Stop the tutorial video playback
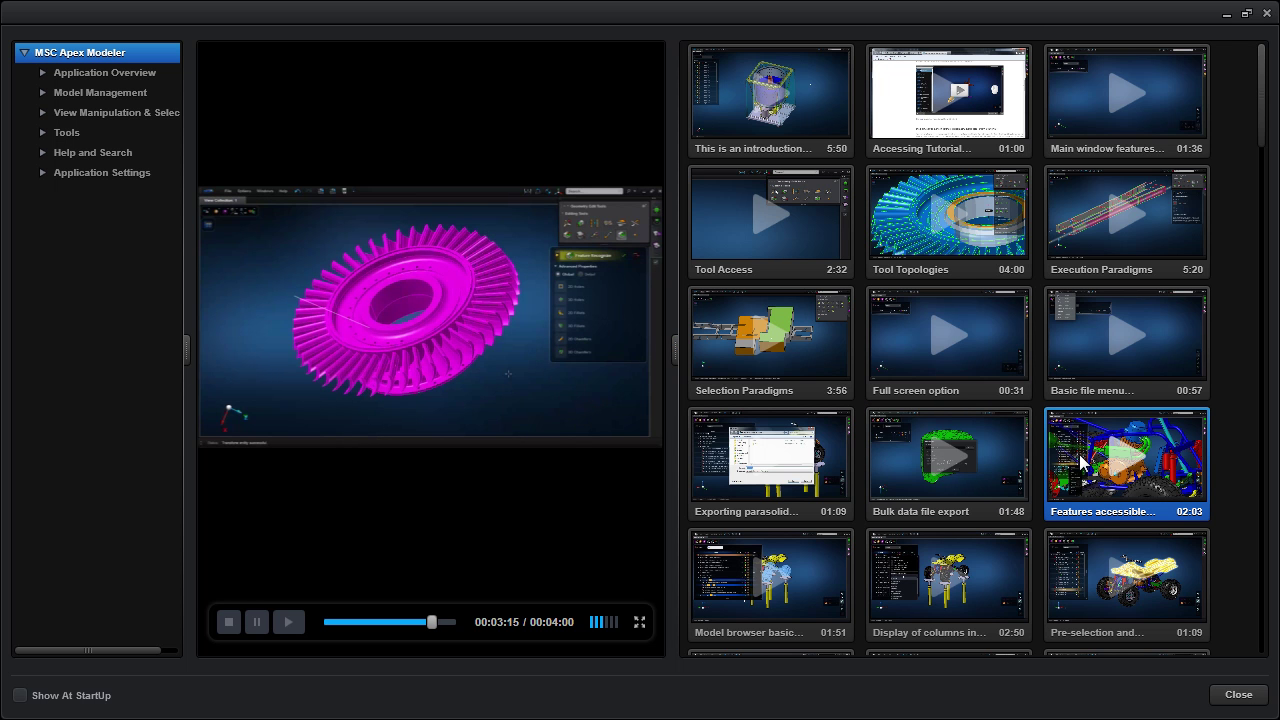Screen dimensions: 1280x720 coord(228,622)
